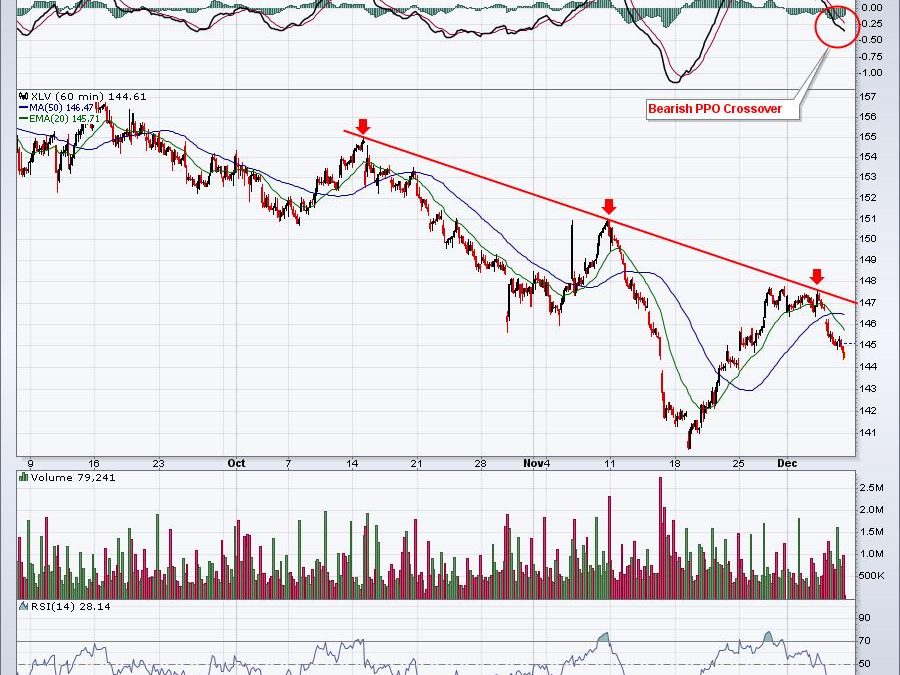Viewport: 900px width, 675px height.
Task: Click the 23 date axis label
Action: tap(158, 463)
